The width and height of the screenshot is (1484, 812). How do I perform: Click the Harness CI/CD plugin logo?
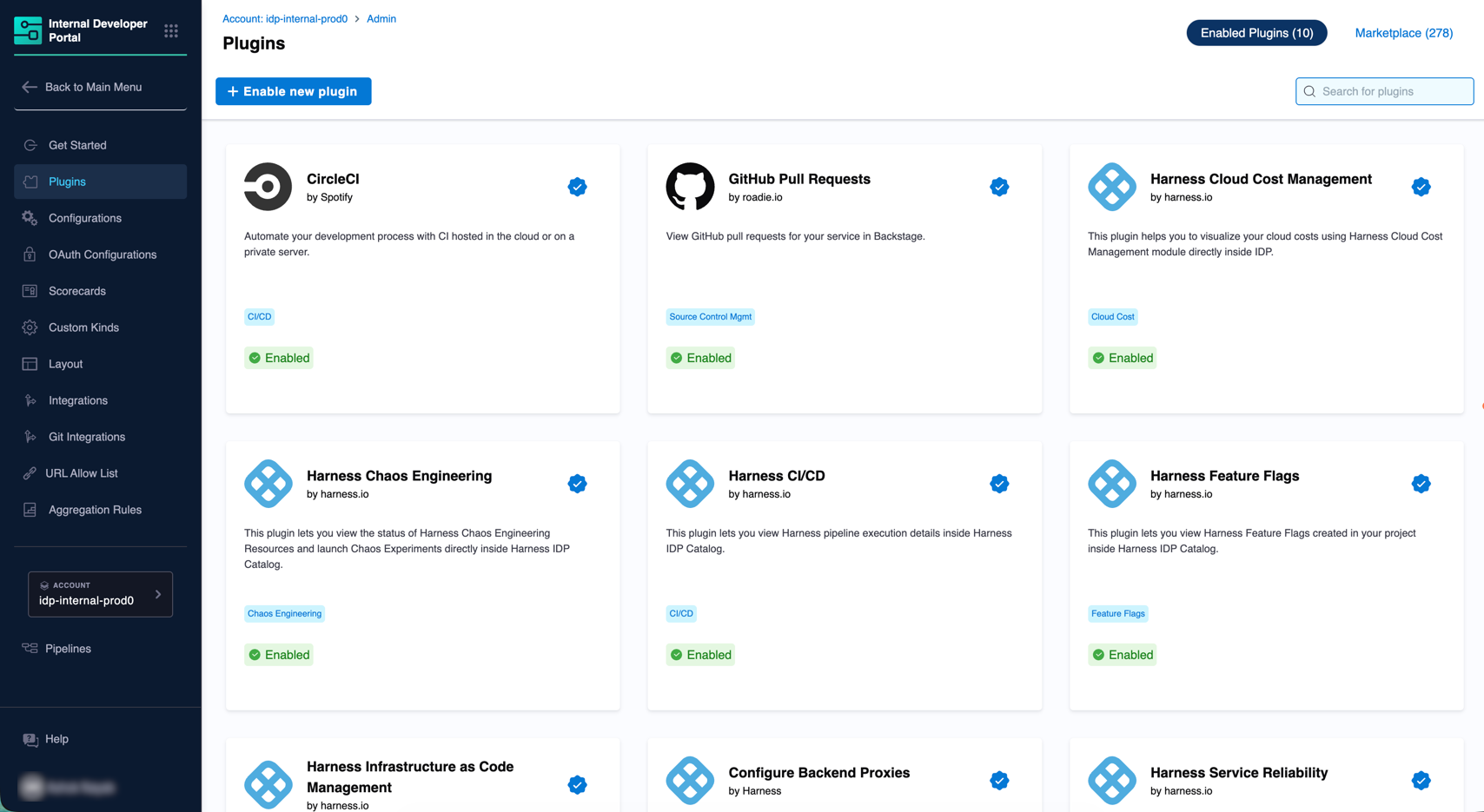tap(690, 484)
